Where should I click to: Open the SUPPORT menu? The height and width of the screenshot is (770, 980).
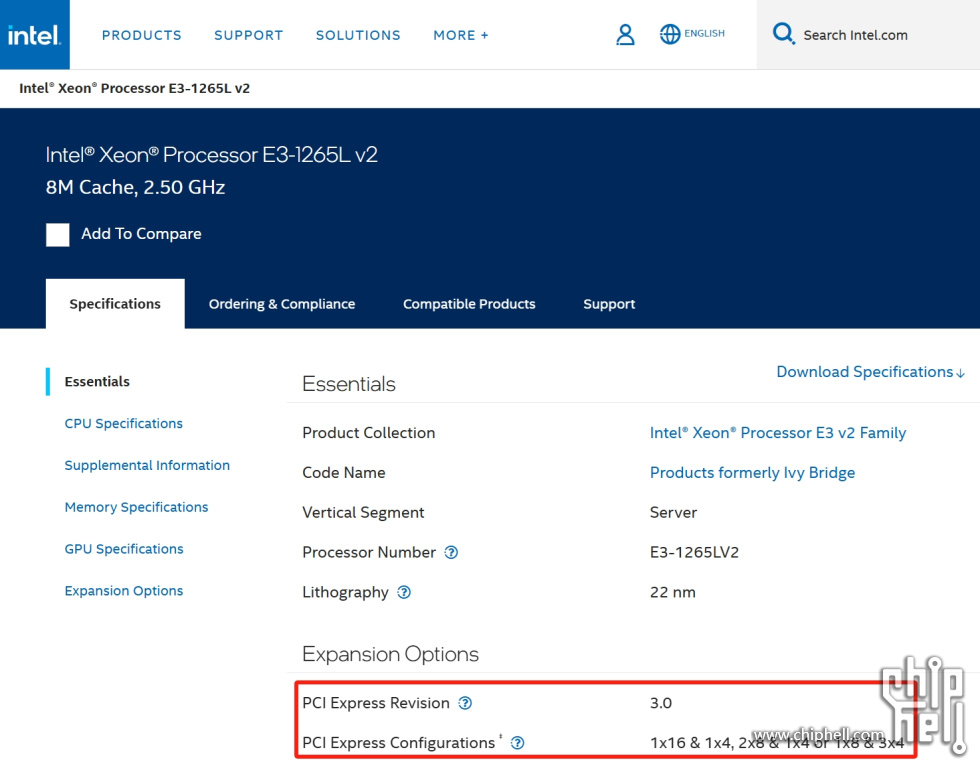pyautogui.click(x=249, y=36)
